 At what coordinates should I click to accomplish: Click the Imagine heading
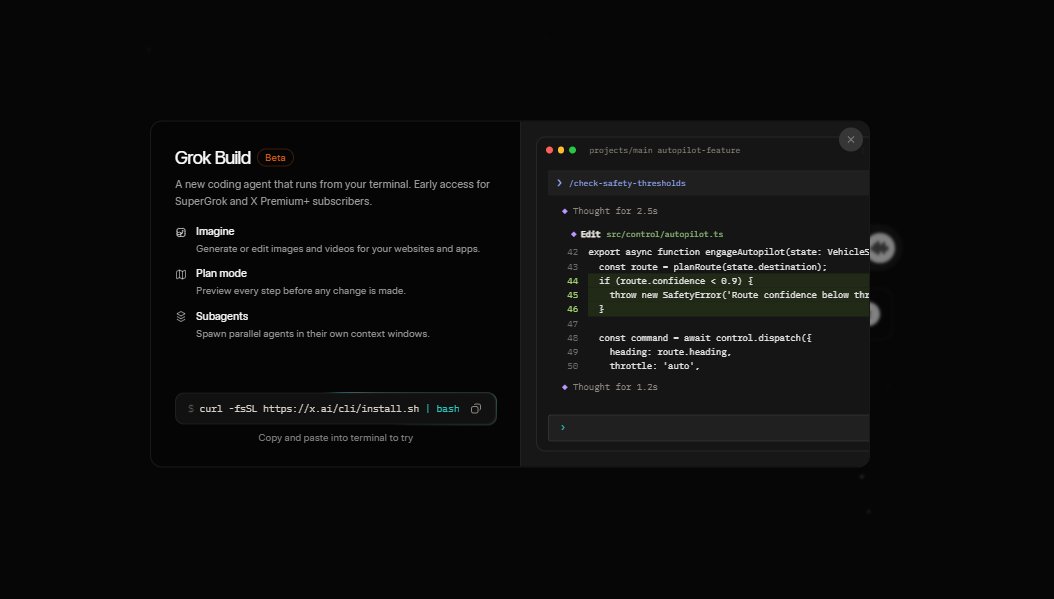(x=215, y=231)
